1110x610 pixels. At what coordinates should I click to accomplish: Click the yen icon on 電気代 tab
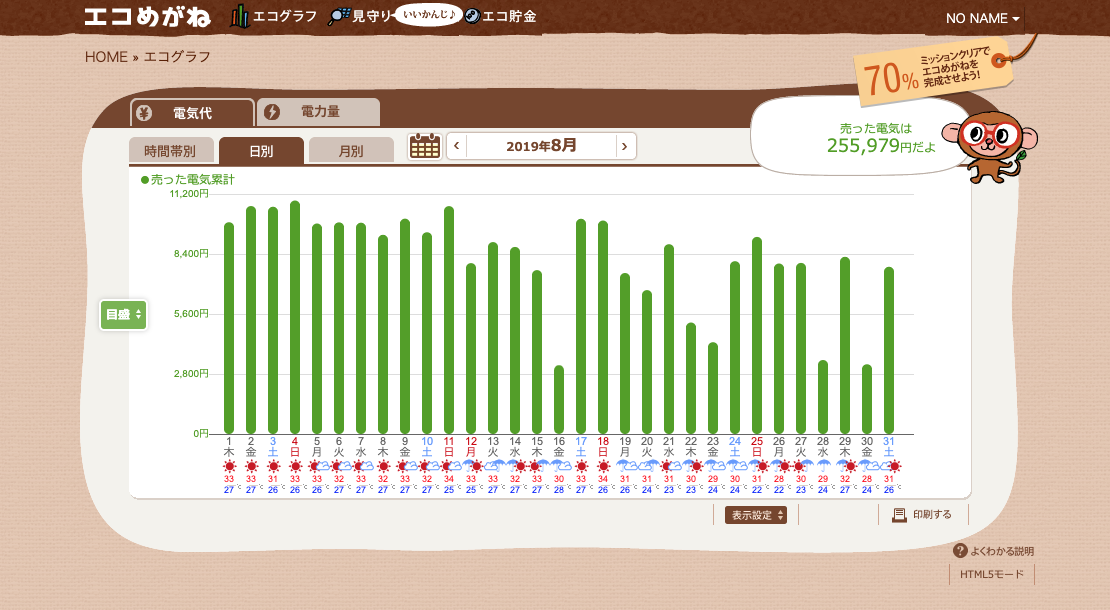tap(144, 113)
